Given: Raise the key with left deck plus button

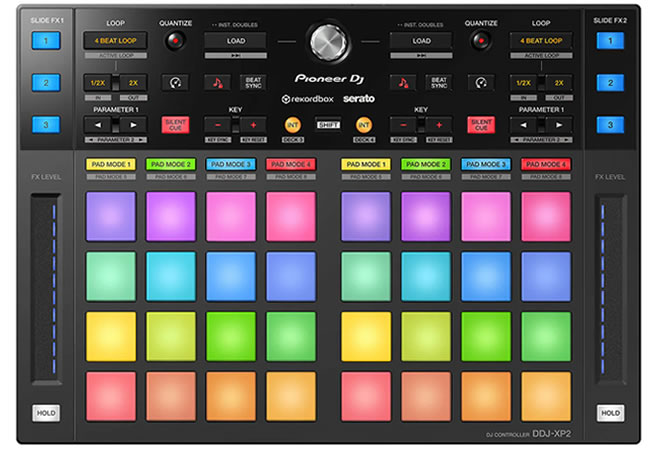Looking at the screenshot, I should [x=253, y=125].
